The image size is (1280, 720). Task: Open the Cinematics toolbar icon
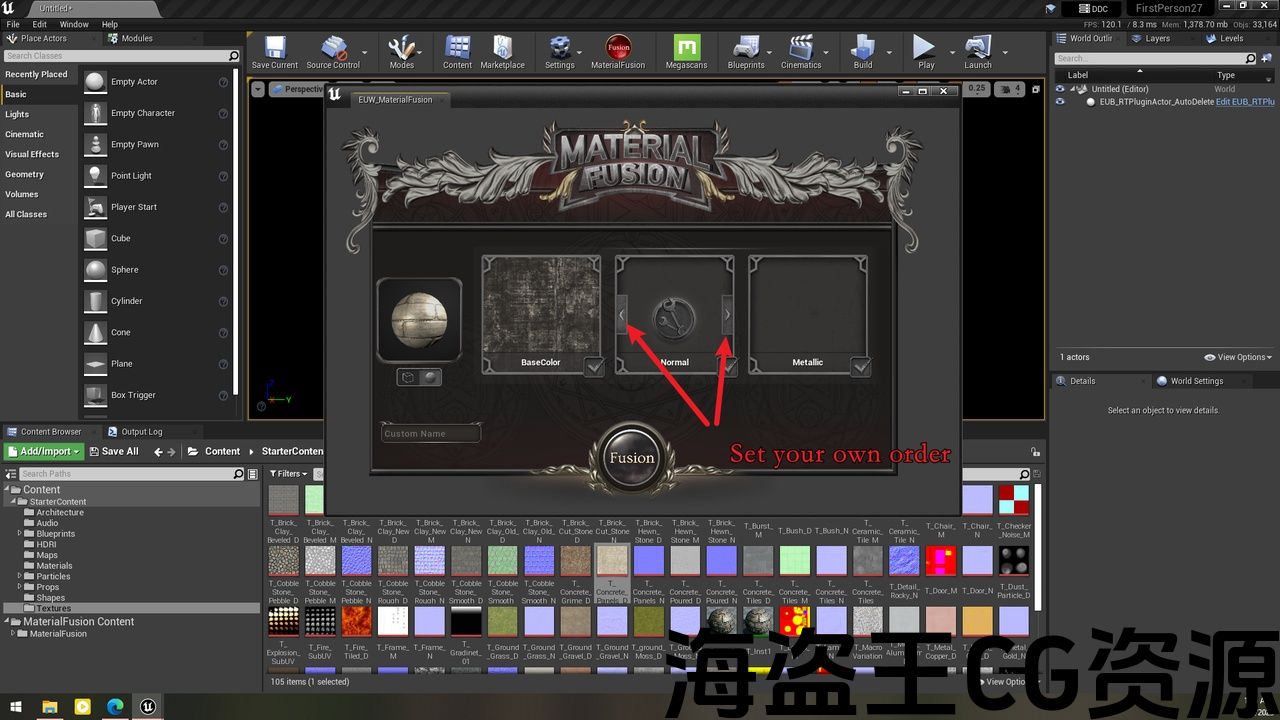click(800, 48)
